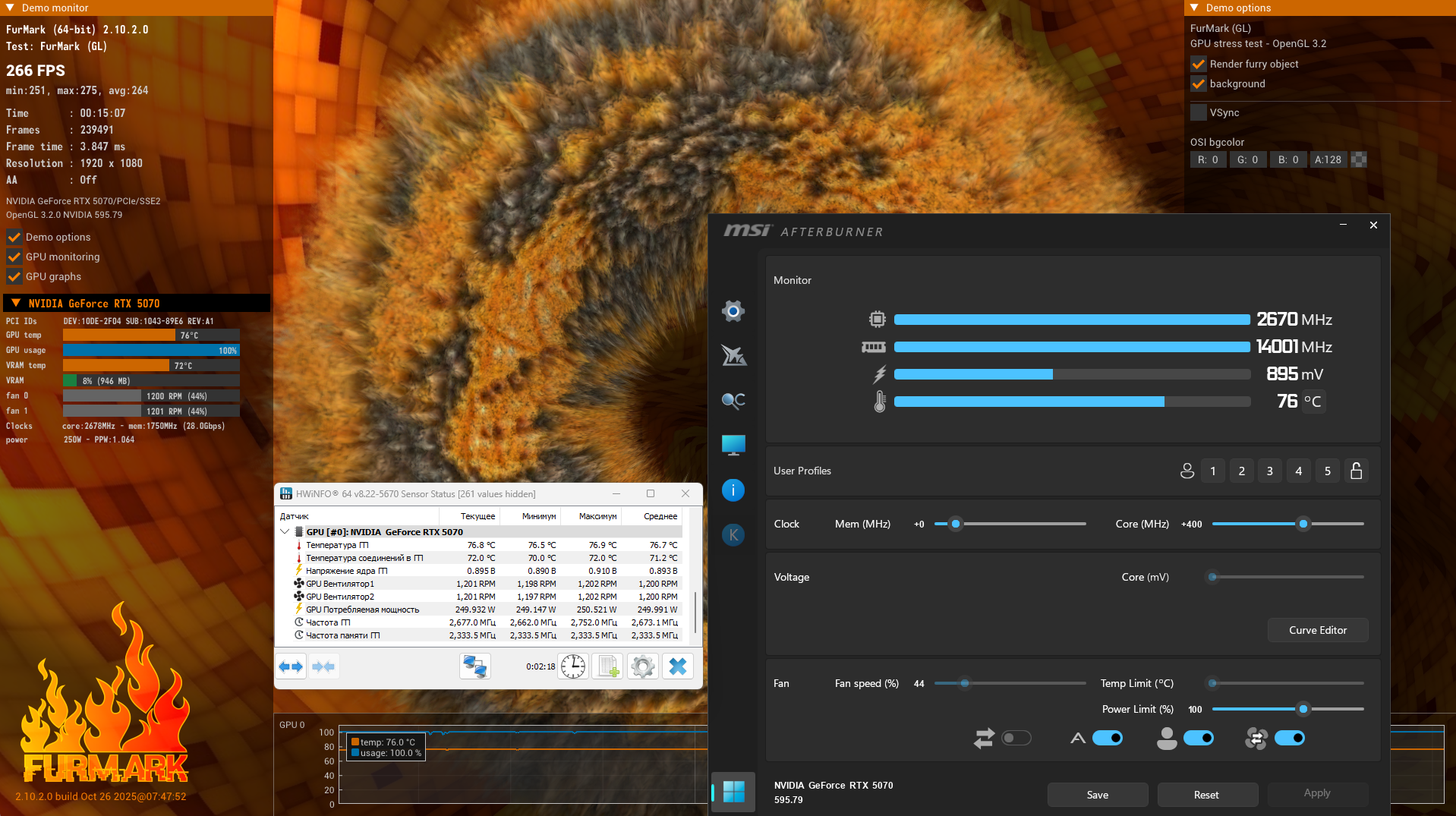Click the Temp Limit (°C) slider handle
This screenshot has height=816, width=1456.
pos(1212,683)
